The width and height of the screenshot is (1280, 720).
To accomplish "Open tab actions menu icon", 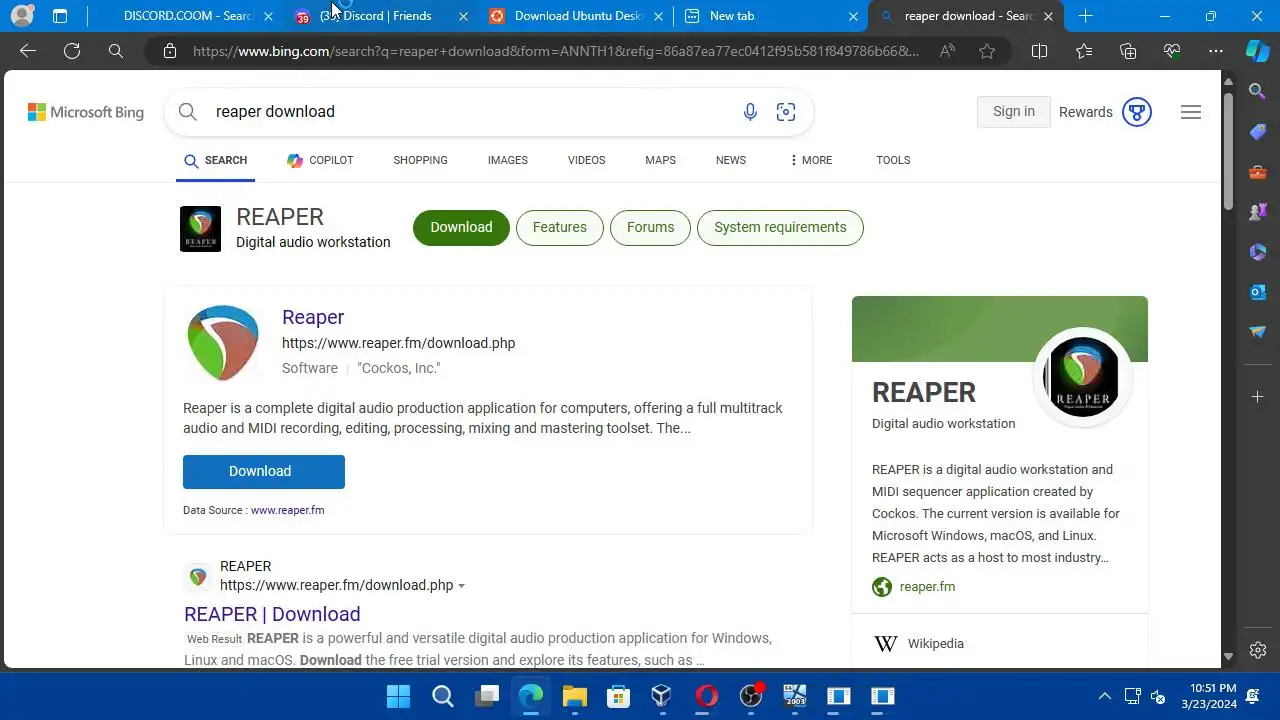I will pyautogui.click(x=60, y=16).
